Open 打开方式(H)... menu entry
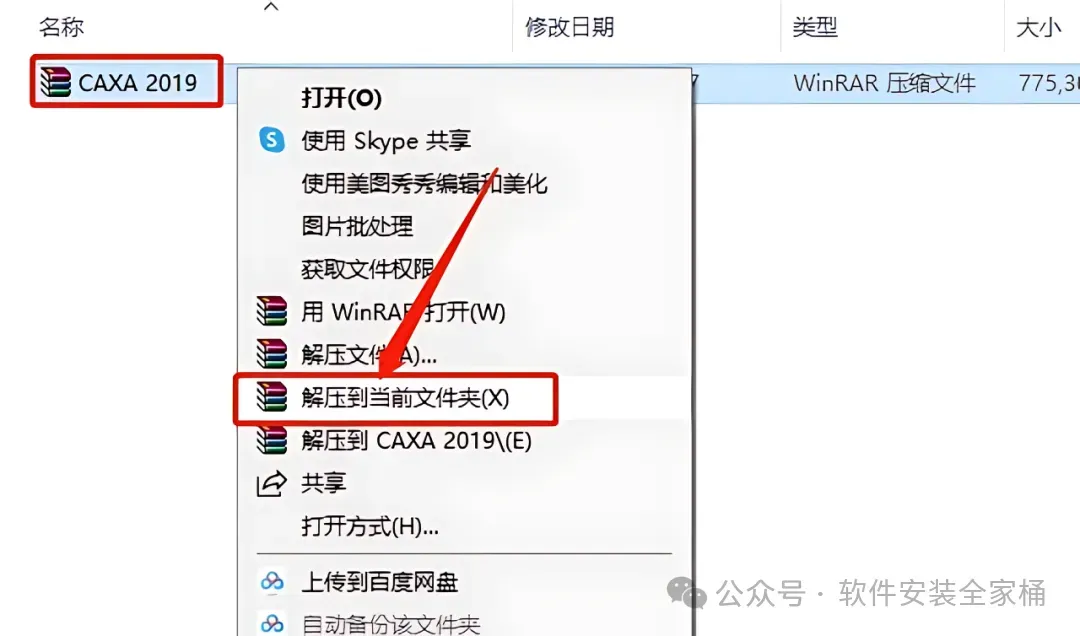 click(x=370, y=526)
